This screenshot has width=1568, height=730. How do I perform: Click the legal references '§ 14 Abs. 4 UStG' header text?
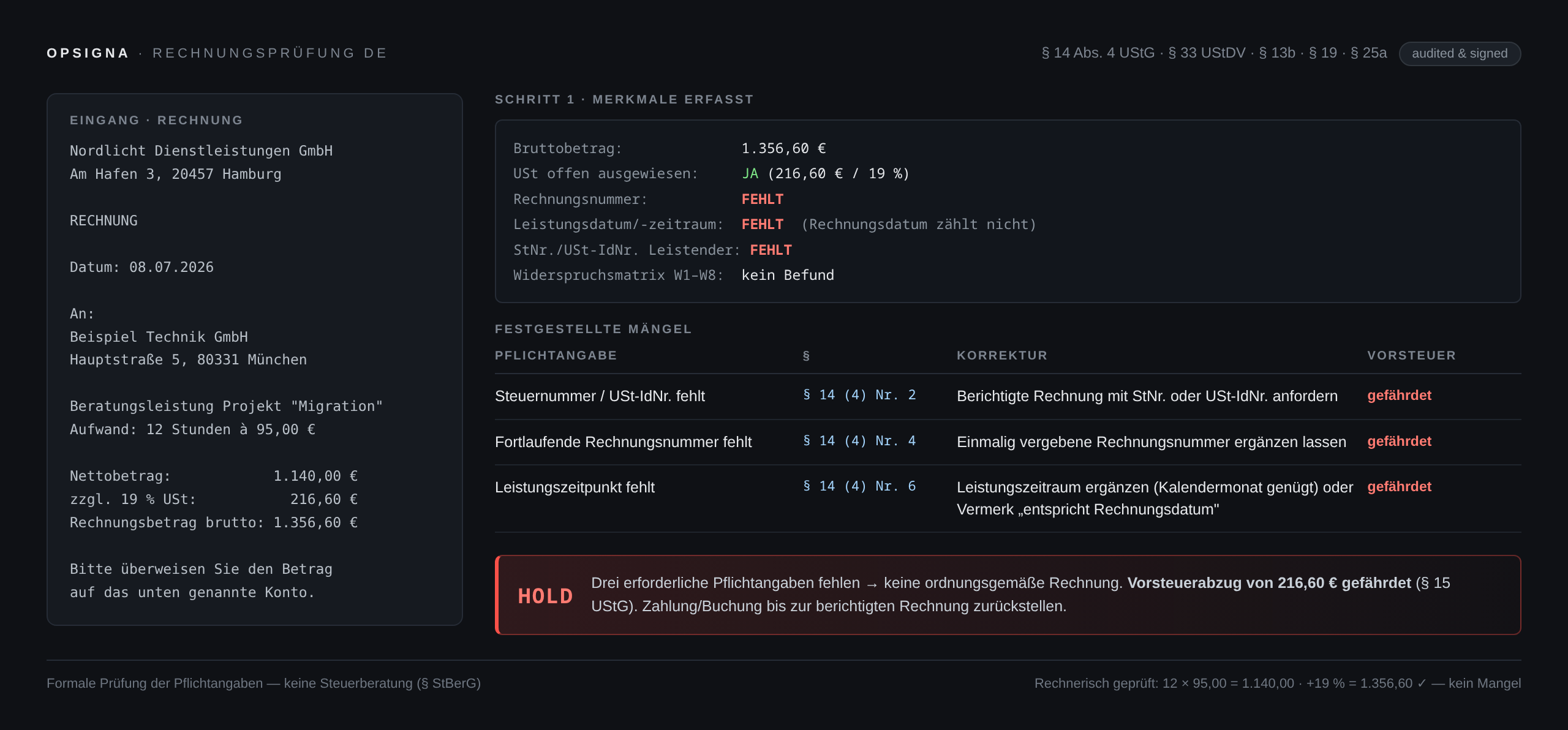pos(1098,53)
